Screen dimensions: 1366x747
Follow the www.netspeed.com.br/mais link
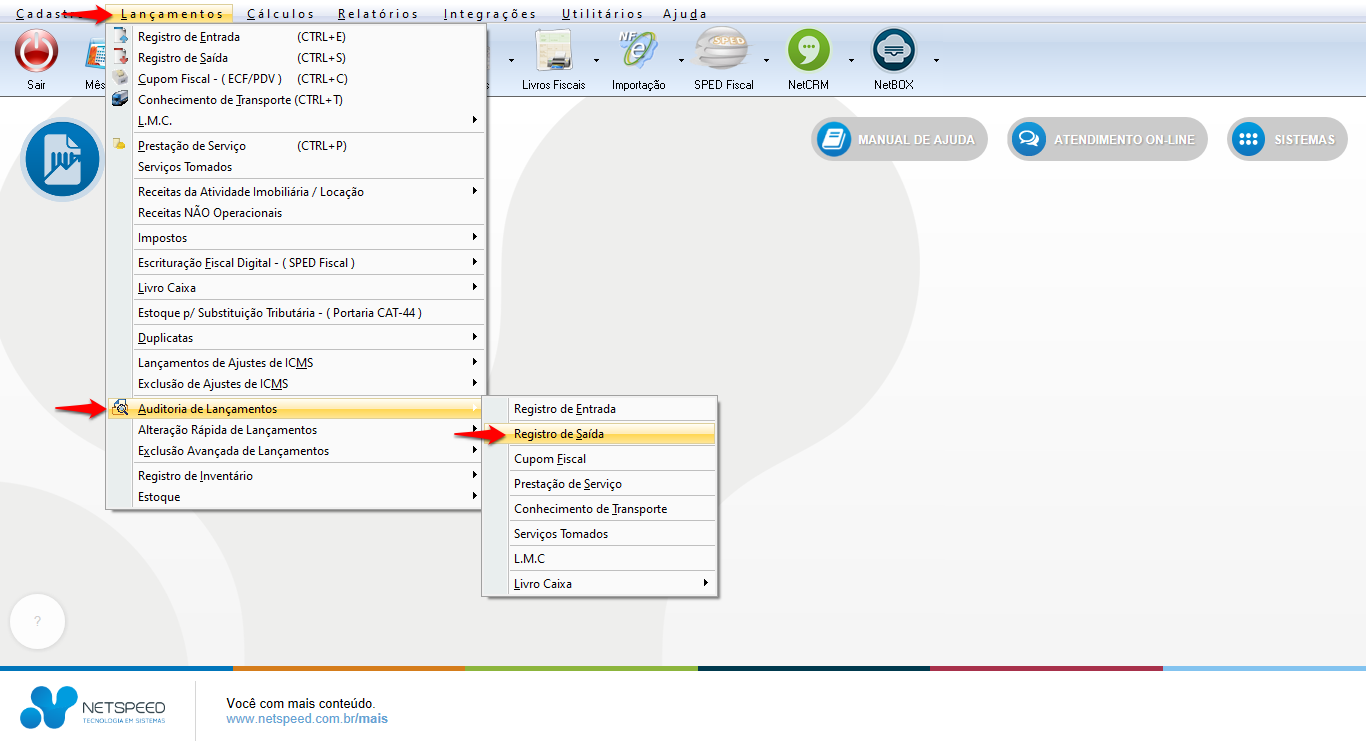click(307, 718)
